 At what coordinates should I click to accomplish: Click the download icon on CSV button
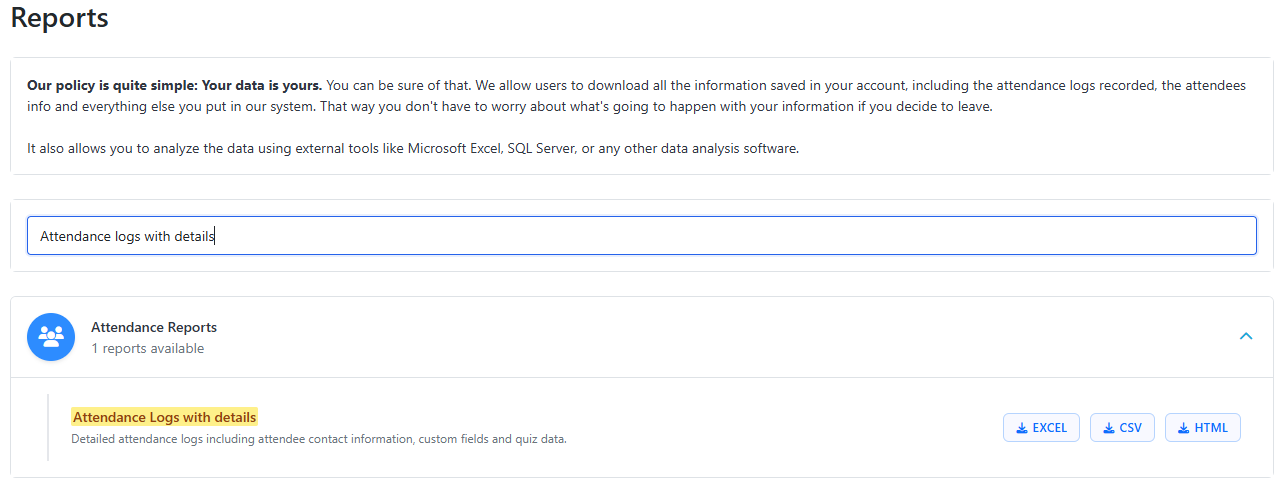(1109, 428)
